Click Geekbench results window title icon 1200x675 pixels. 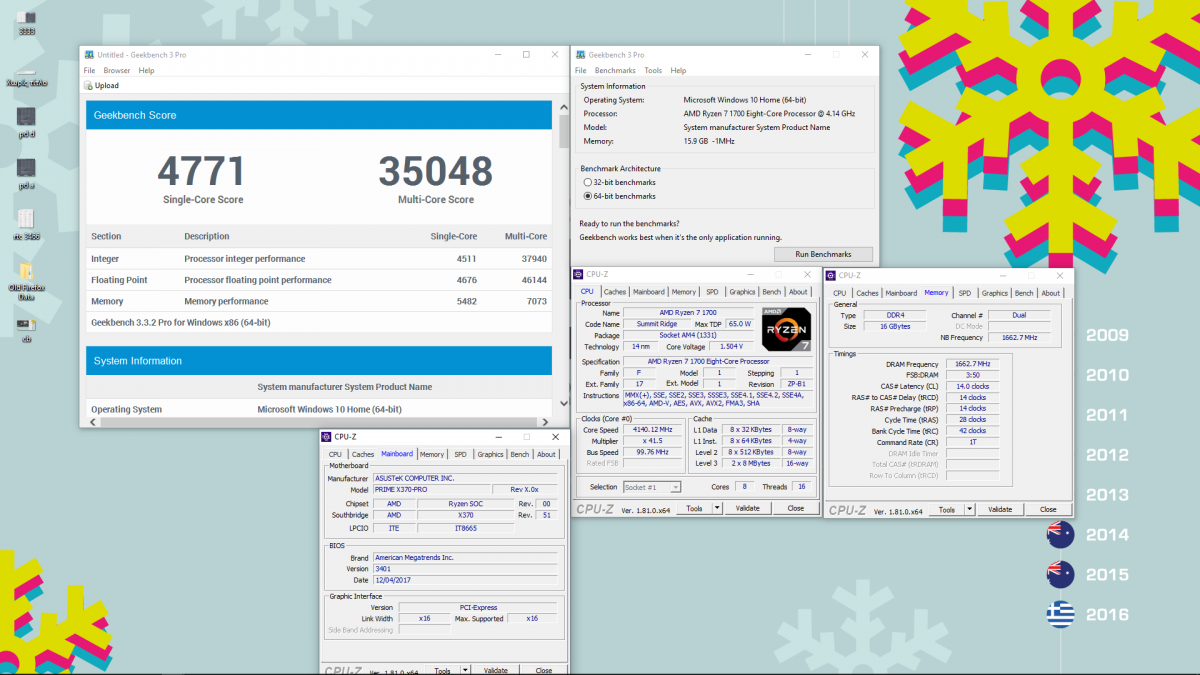(x=89, y=54)
